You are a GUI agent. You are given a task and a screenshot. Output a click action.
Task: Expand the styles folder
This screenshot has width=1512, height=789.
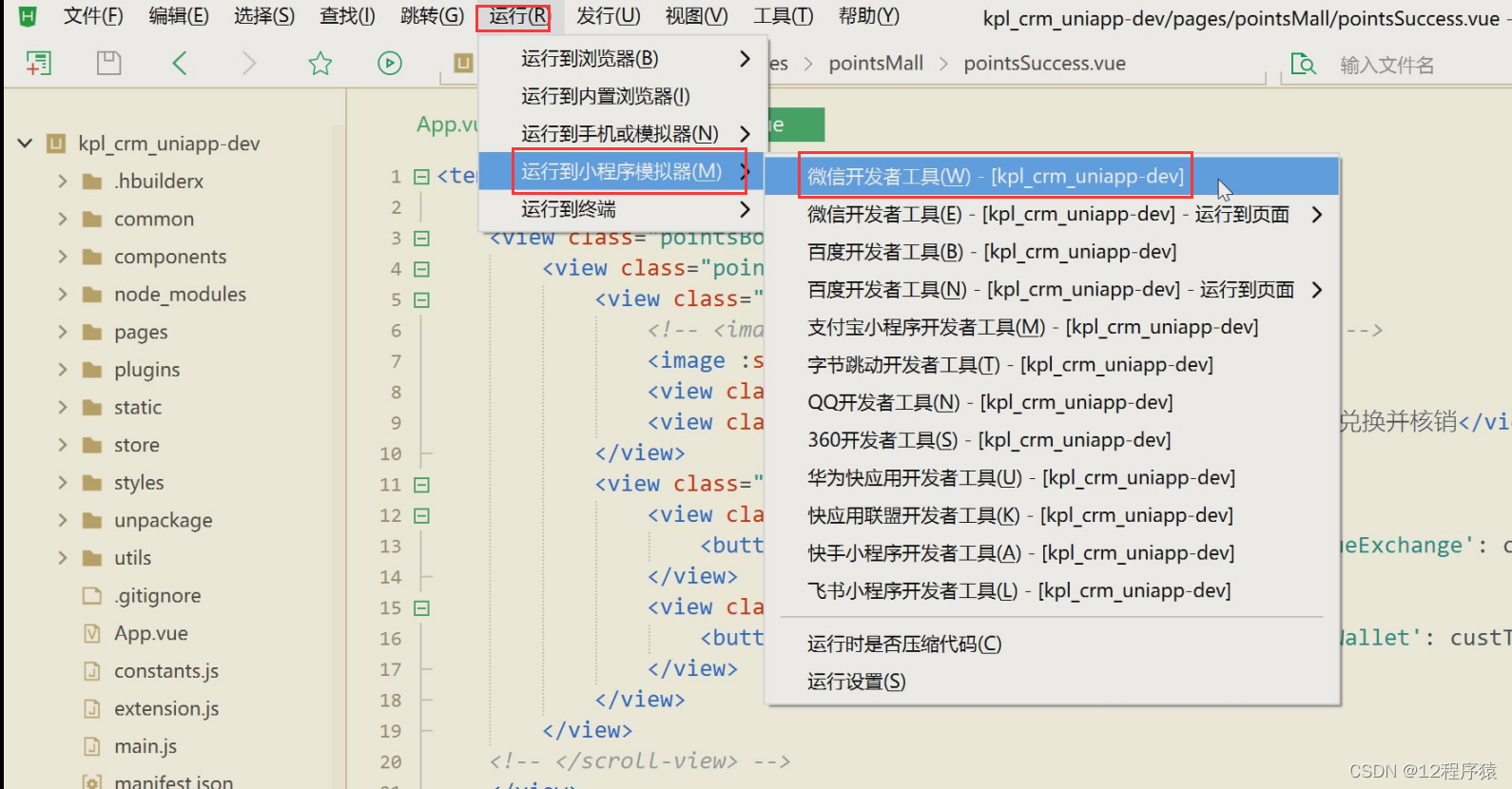click(x=63, y=482)
